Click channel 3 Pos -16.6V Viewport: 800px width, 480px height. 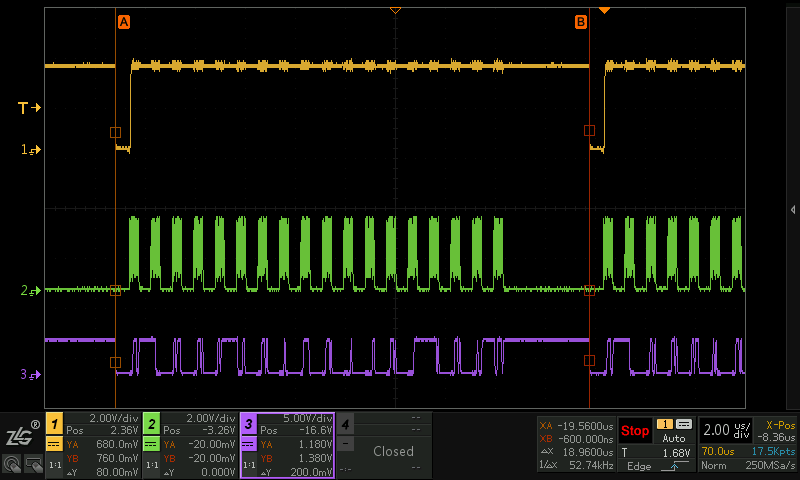(296, 431)
